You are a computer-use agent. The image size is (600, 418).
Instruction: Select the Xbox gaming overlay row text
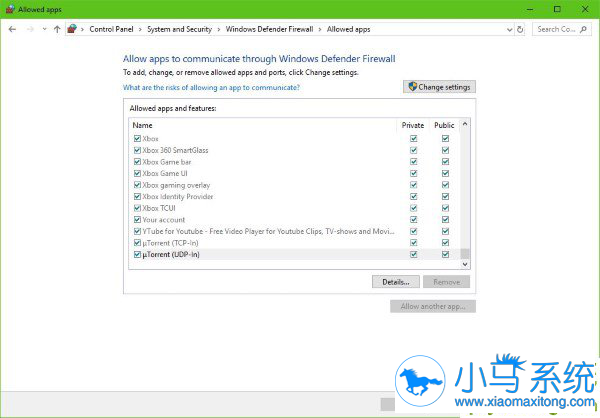[x=176, y=185]
